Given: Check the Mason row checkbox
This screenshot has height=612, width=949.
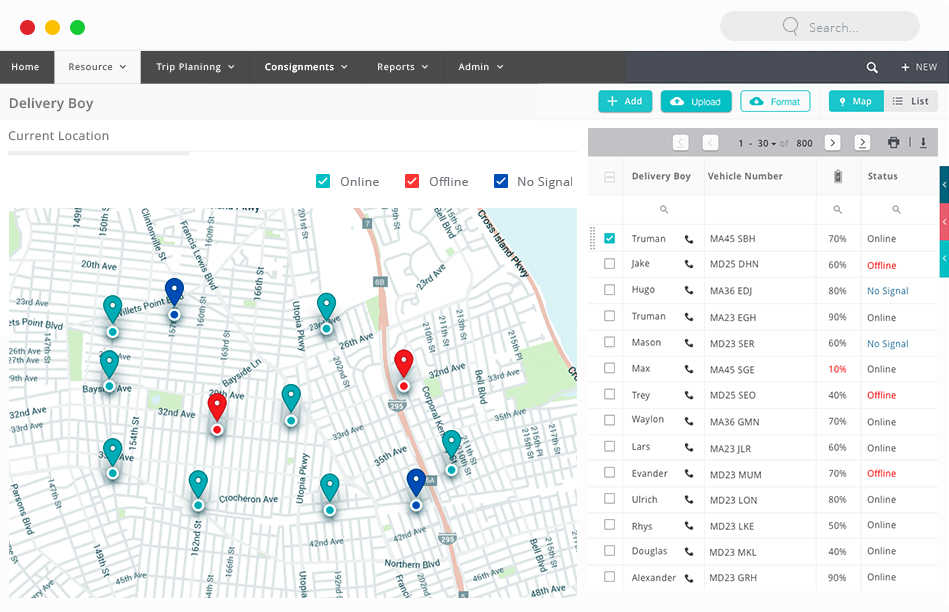Looking at the screenshot, I should (x=609, y=342).
